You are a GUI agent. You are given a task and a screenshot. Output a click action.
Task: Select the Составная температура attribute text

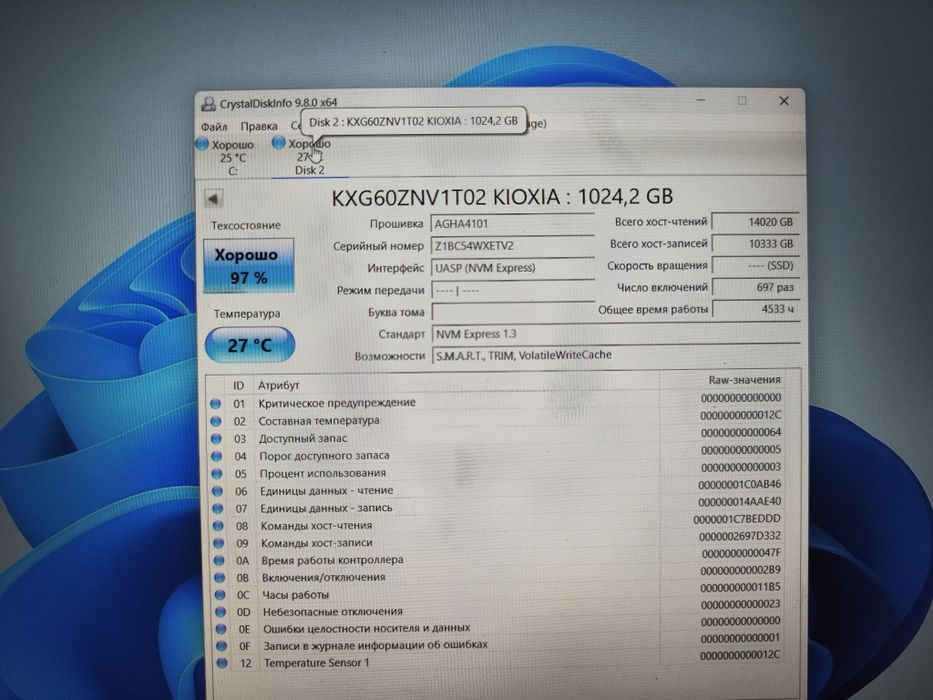[319, 421]
